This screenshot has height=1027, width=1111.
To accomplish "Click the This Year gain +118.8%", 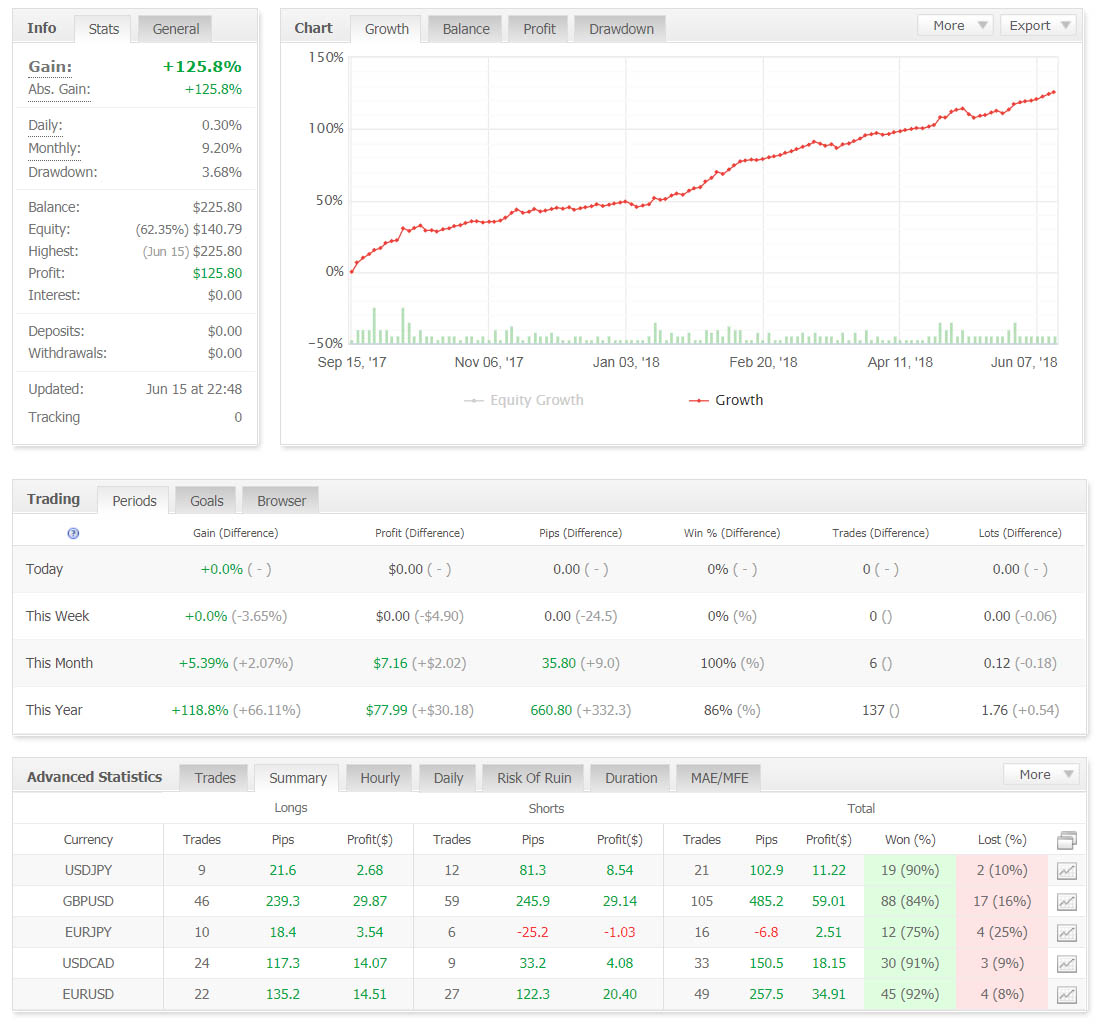I will point(200,710).
